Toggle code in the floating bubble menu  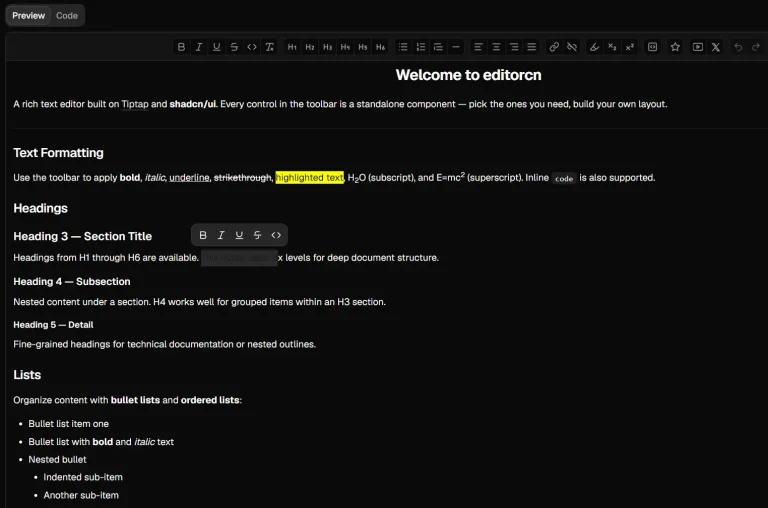[x=276, y=235]
